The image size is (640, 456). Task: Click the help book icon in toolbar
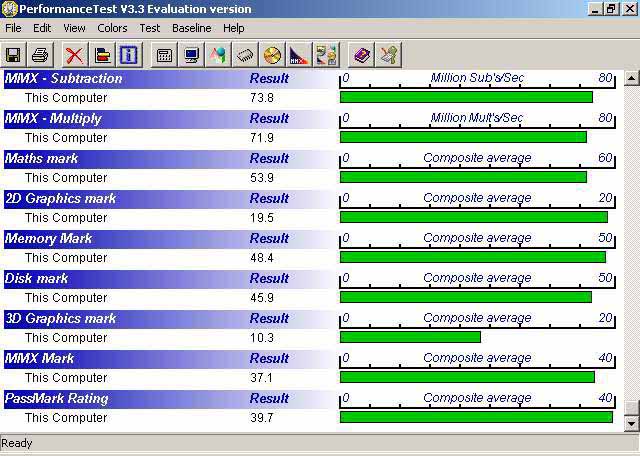coord(362,55)
